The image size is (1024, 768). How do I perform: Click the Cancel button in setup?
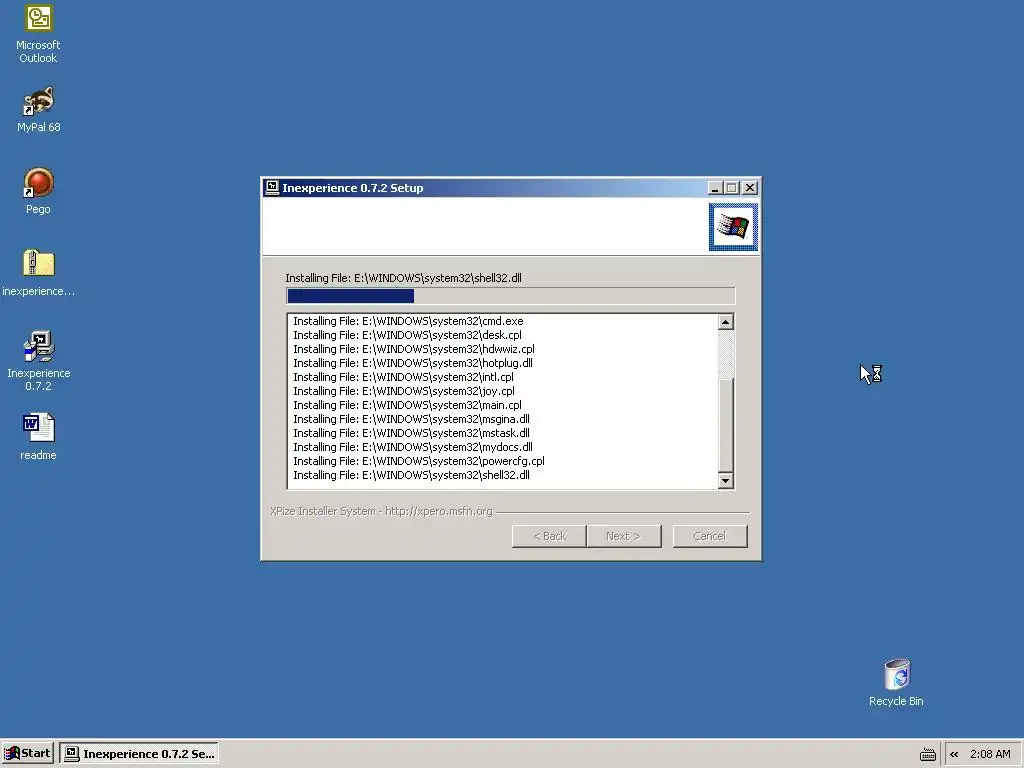click(710, 536)
